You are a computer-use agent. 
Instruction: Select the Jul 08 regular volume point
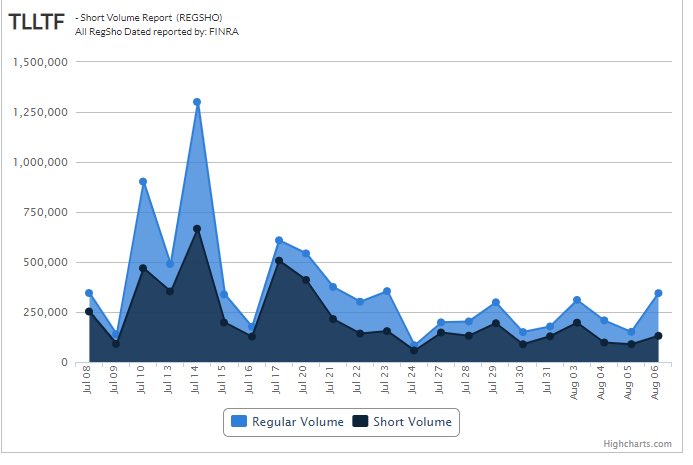pos(89,293)
